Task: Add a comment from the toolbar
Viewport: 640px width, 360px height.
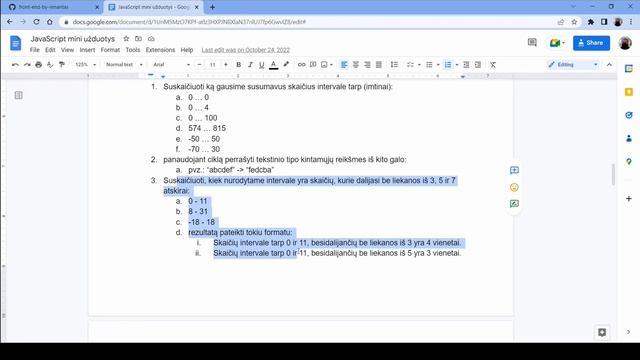Action: [313, 64]
